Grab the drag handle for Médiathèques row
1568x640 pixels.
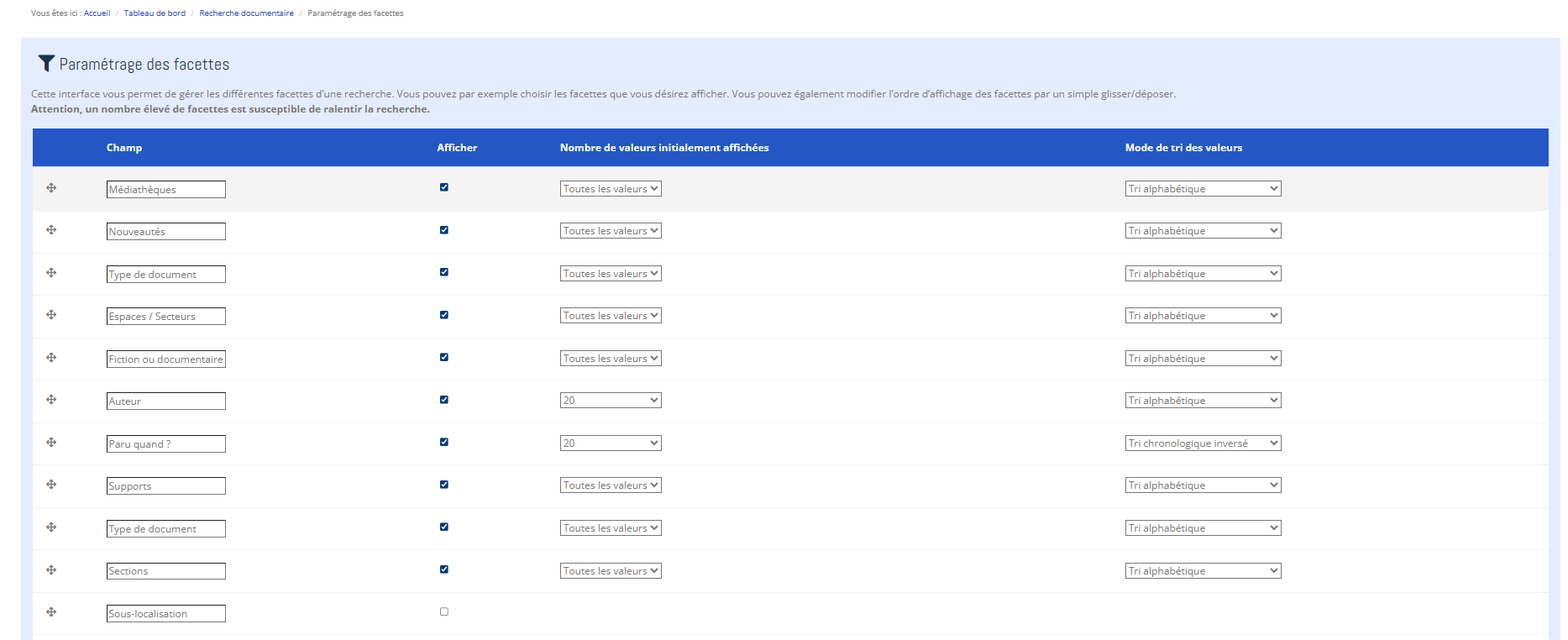[51, 188]
